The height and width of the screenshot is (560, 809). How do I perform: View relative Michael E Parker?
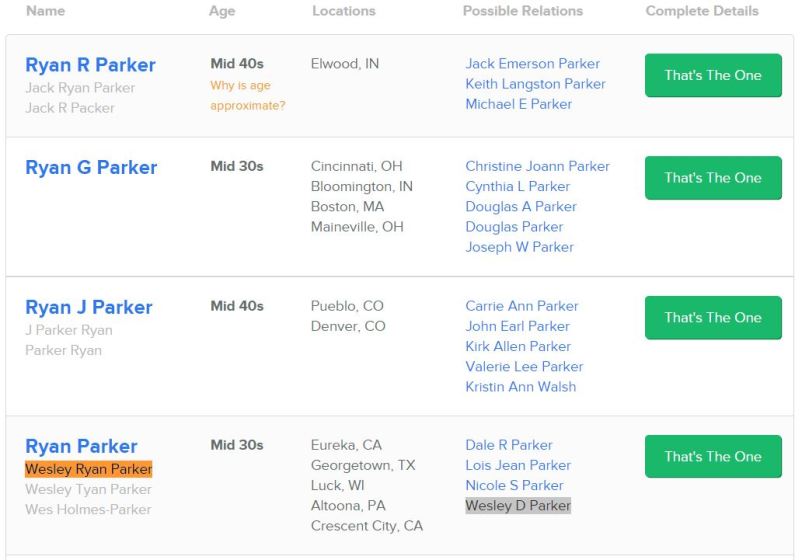pyautogui.click(x=518, y=104)
